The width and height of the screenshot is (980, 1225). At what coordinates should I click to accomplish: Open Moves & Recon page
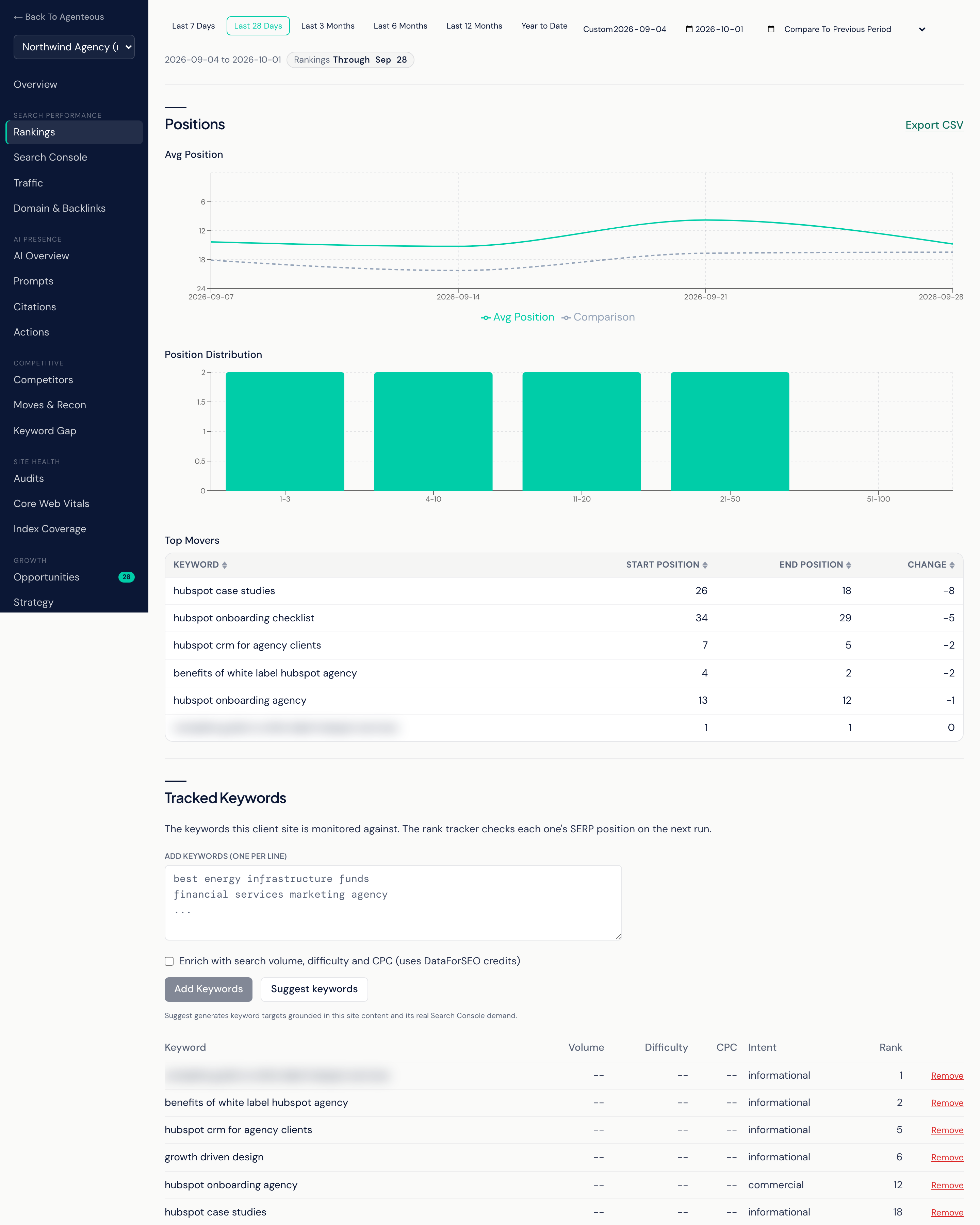[74, 405]
